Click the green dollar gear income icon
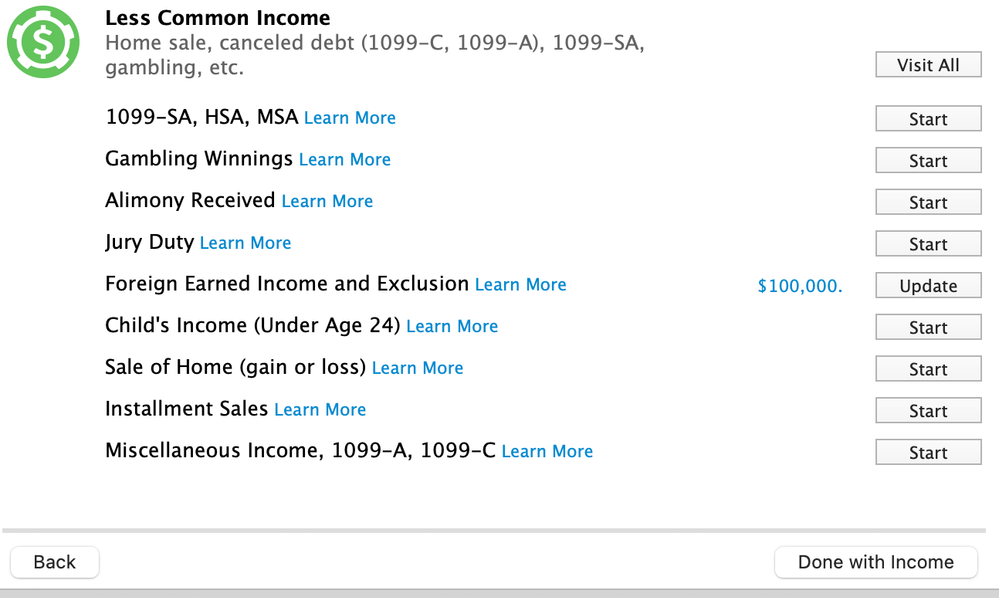 (43, 42)
